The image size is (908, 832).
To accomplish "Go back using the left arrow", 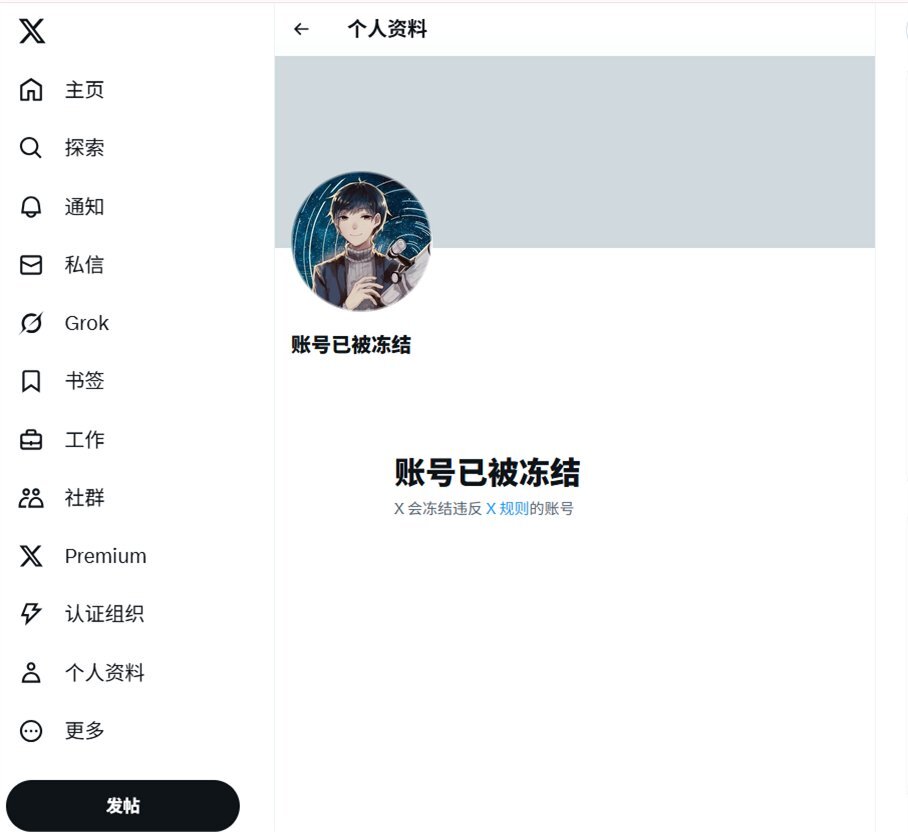I will [301, 29].
